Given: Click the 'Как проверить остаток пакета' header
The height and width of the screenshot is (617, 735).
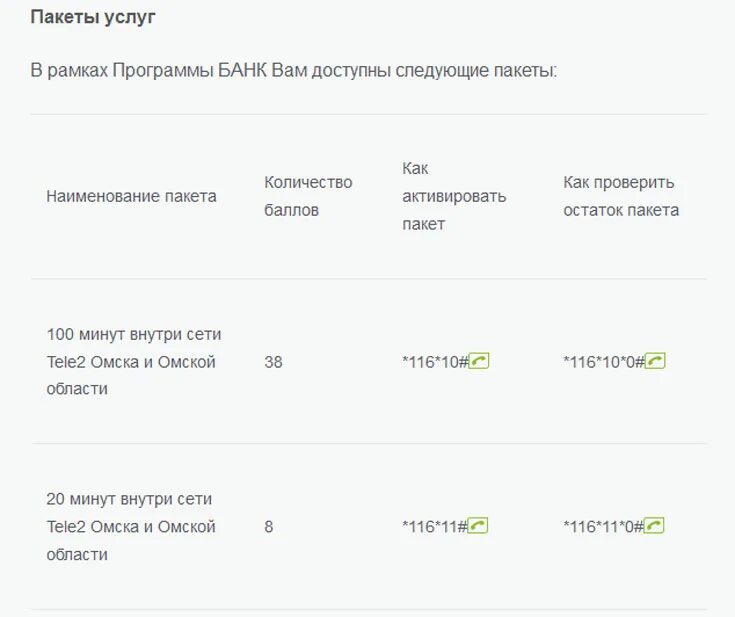Looking at the screenshot, I should 621,196.
